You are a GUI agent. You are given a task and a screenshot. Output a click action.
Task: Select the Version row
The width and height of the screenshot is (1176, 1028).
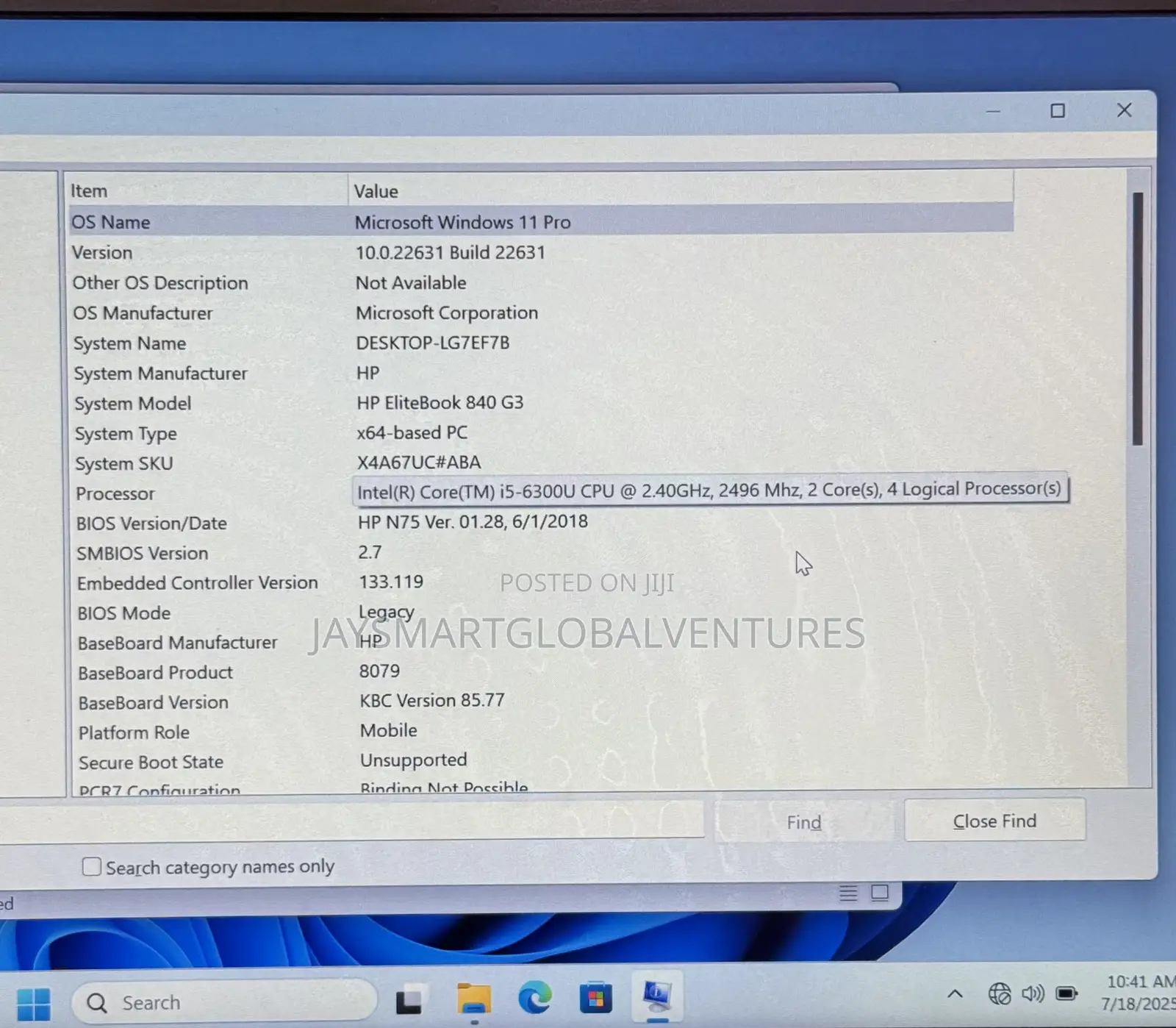(x=540, y=252)
